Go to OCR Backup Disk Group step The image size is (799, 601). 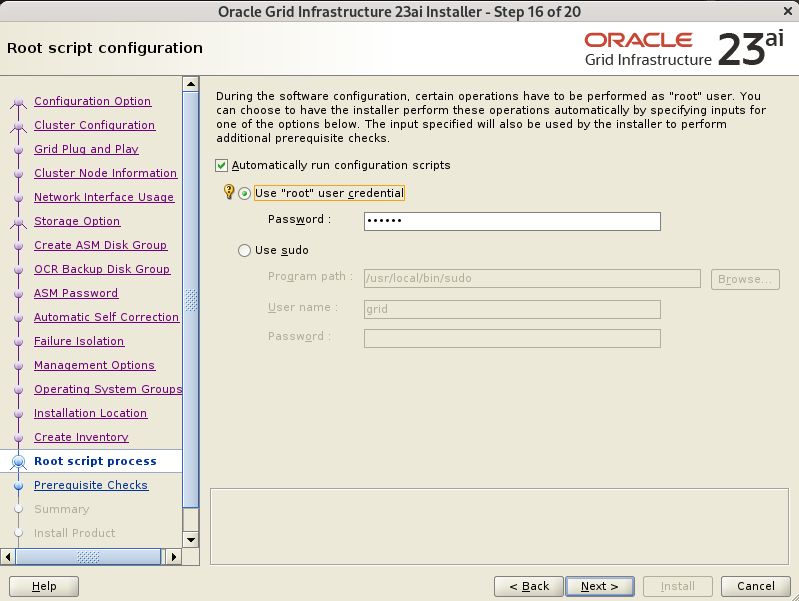click(102, 269)
